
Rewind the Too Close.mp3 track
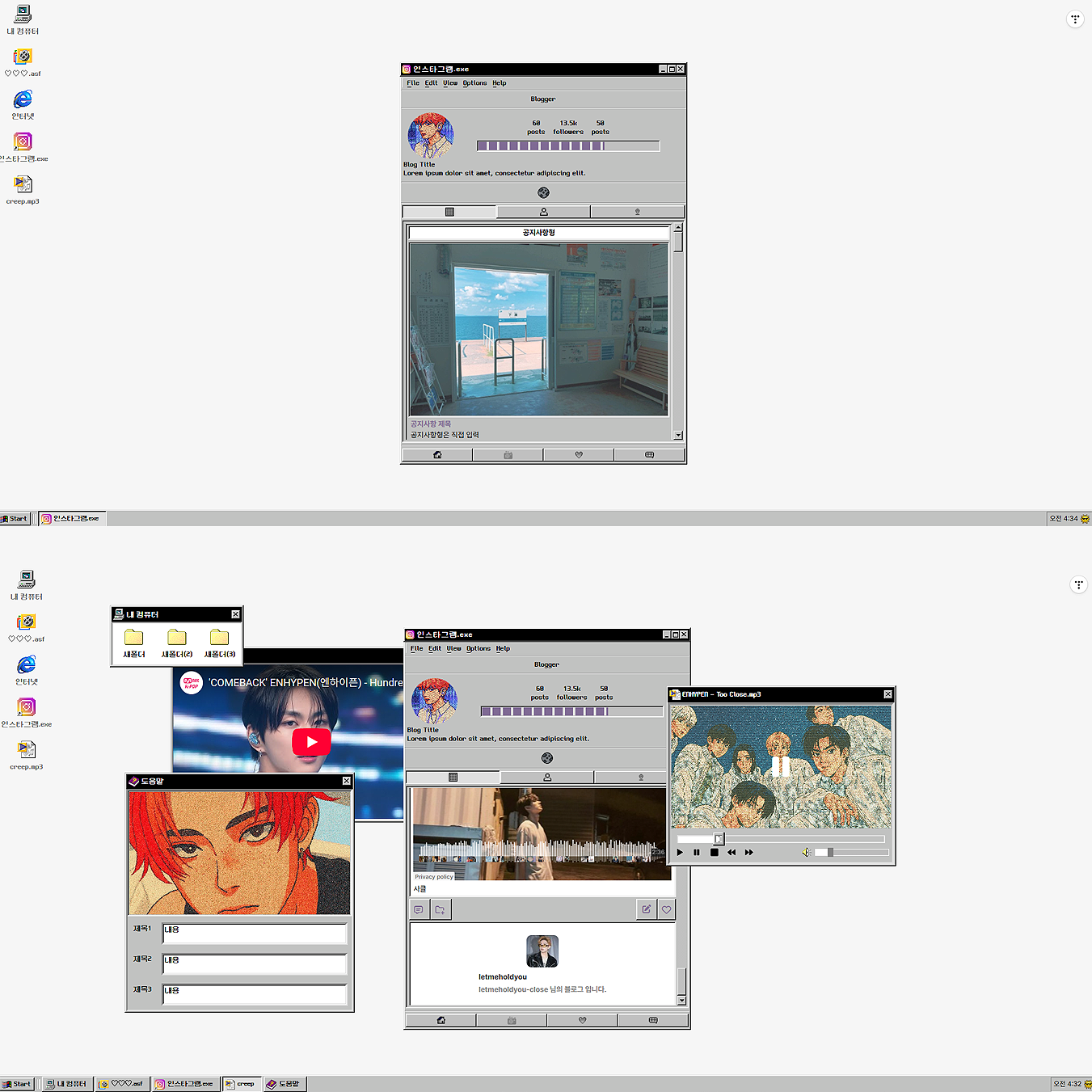pyautogui.click(x=732, y=852)
